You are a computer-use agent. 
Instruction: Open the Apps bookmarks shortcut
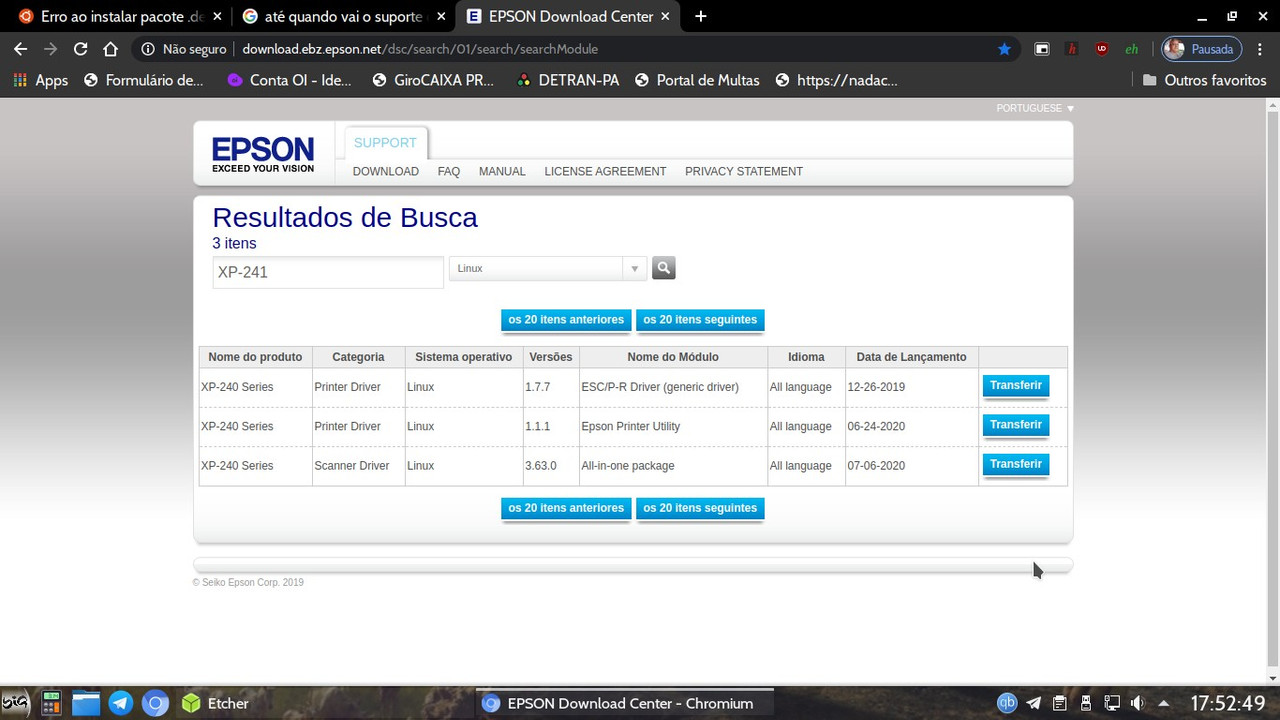point(40,80)
